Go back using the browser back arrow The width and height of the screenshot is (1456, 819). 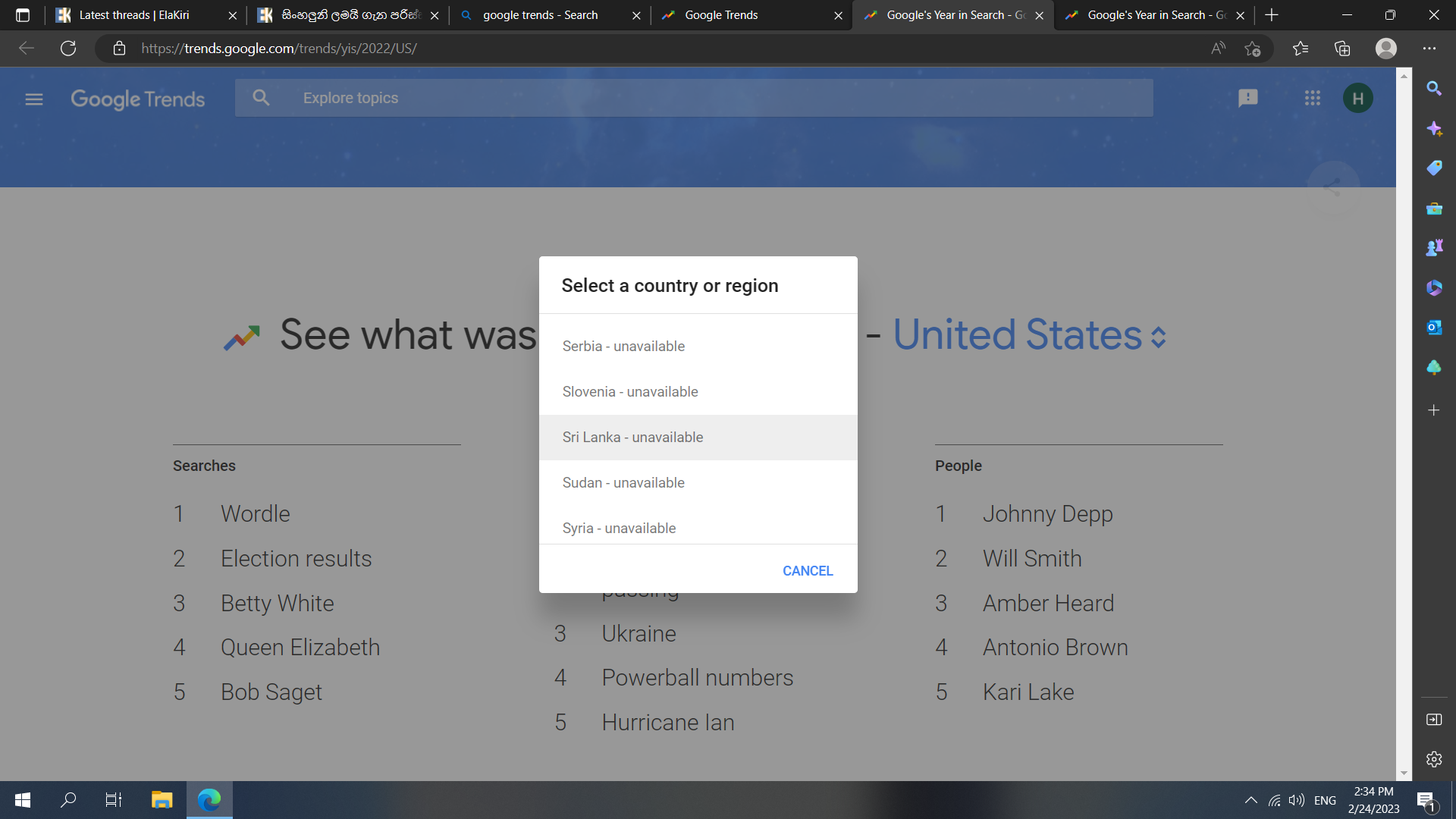(x=27, y=49)
